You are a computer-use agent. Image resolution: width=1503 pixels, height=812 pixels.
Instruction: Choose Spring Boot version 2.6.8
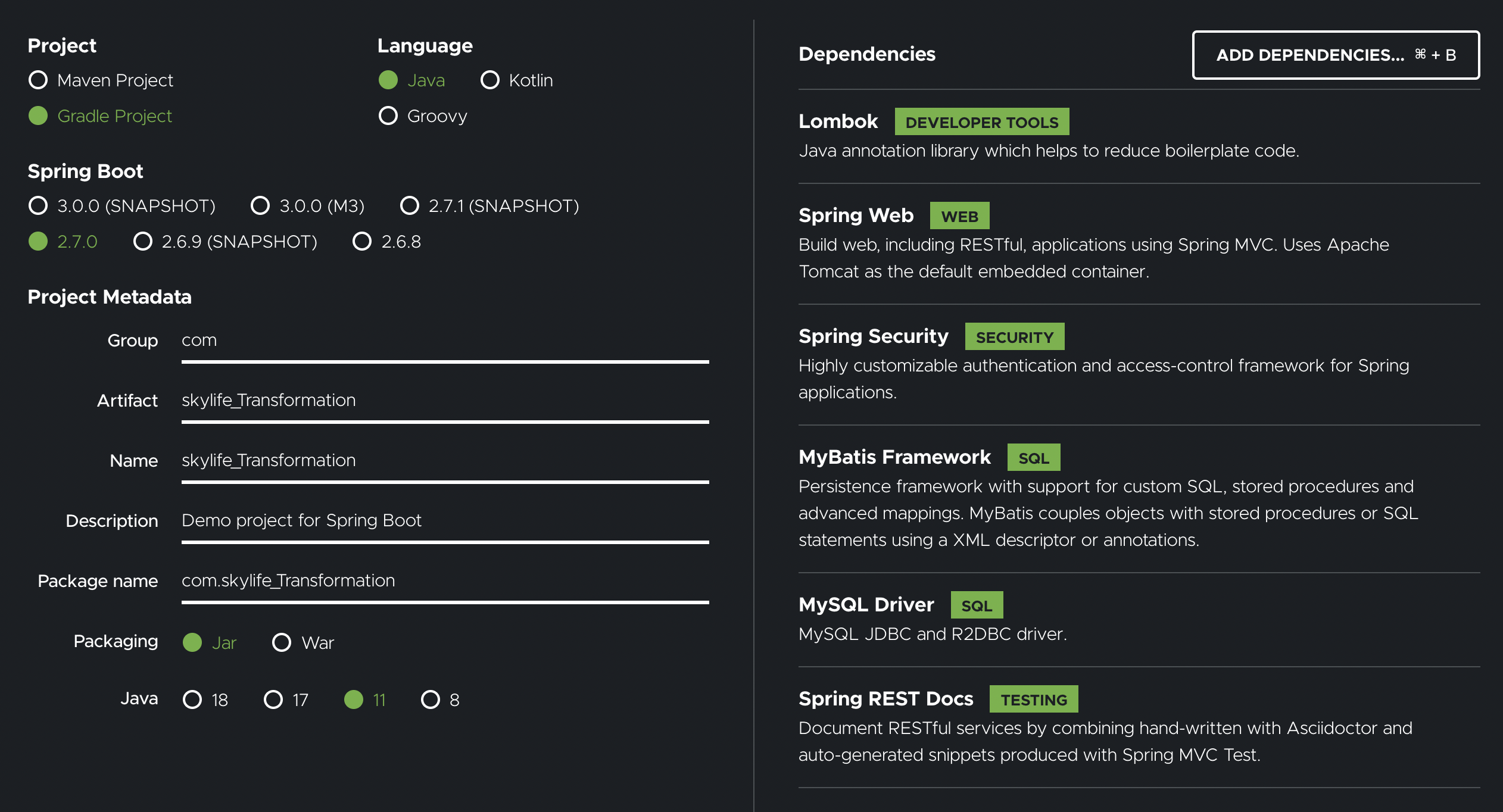(362, 241)
